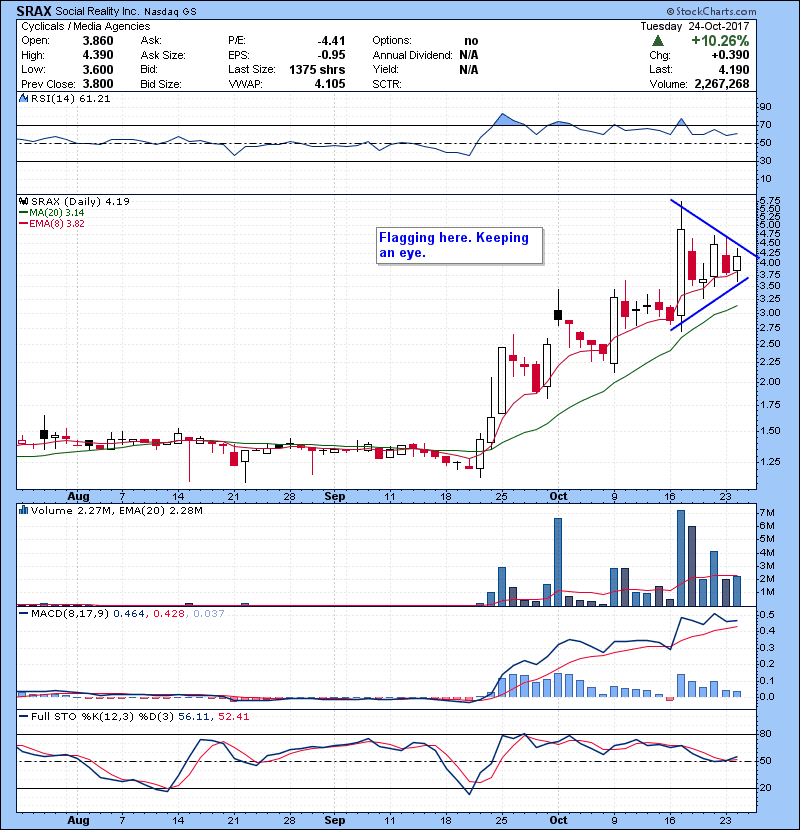
Task: Click the 80 tick on the stochastic axis
Action: [766, 734]
